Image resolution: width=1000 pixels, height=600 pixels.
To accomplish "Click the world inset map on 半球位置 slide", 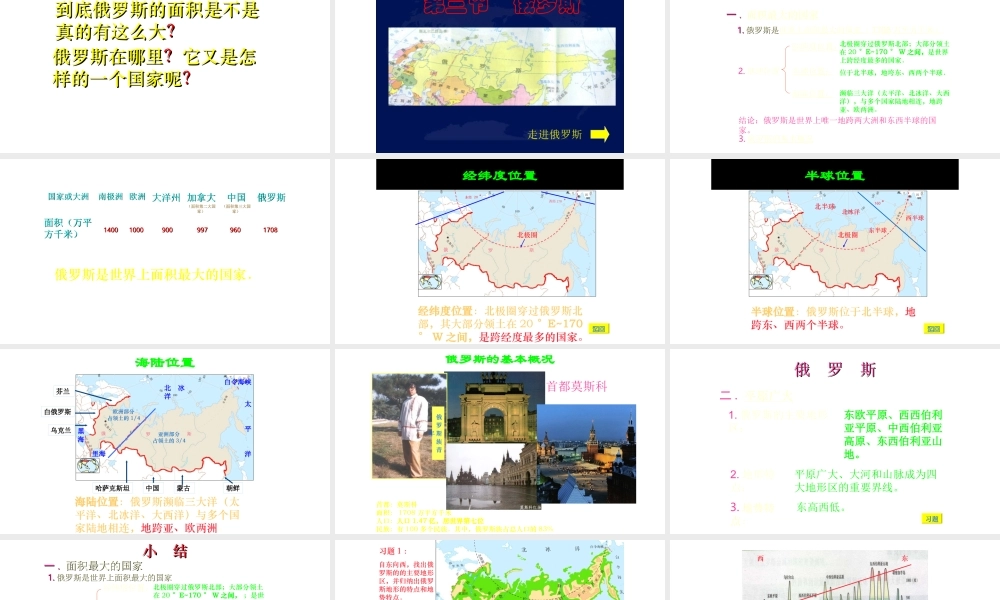I will (x=761, y=282).
